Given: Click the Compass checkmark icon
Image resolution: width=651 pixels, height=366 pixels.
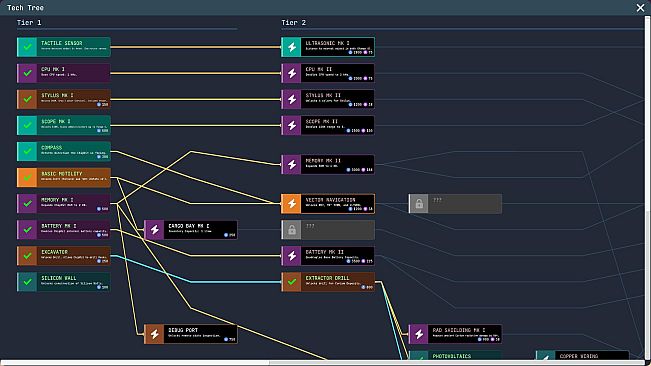Looking at the screenshot, I should [x=27, y=151].
